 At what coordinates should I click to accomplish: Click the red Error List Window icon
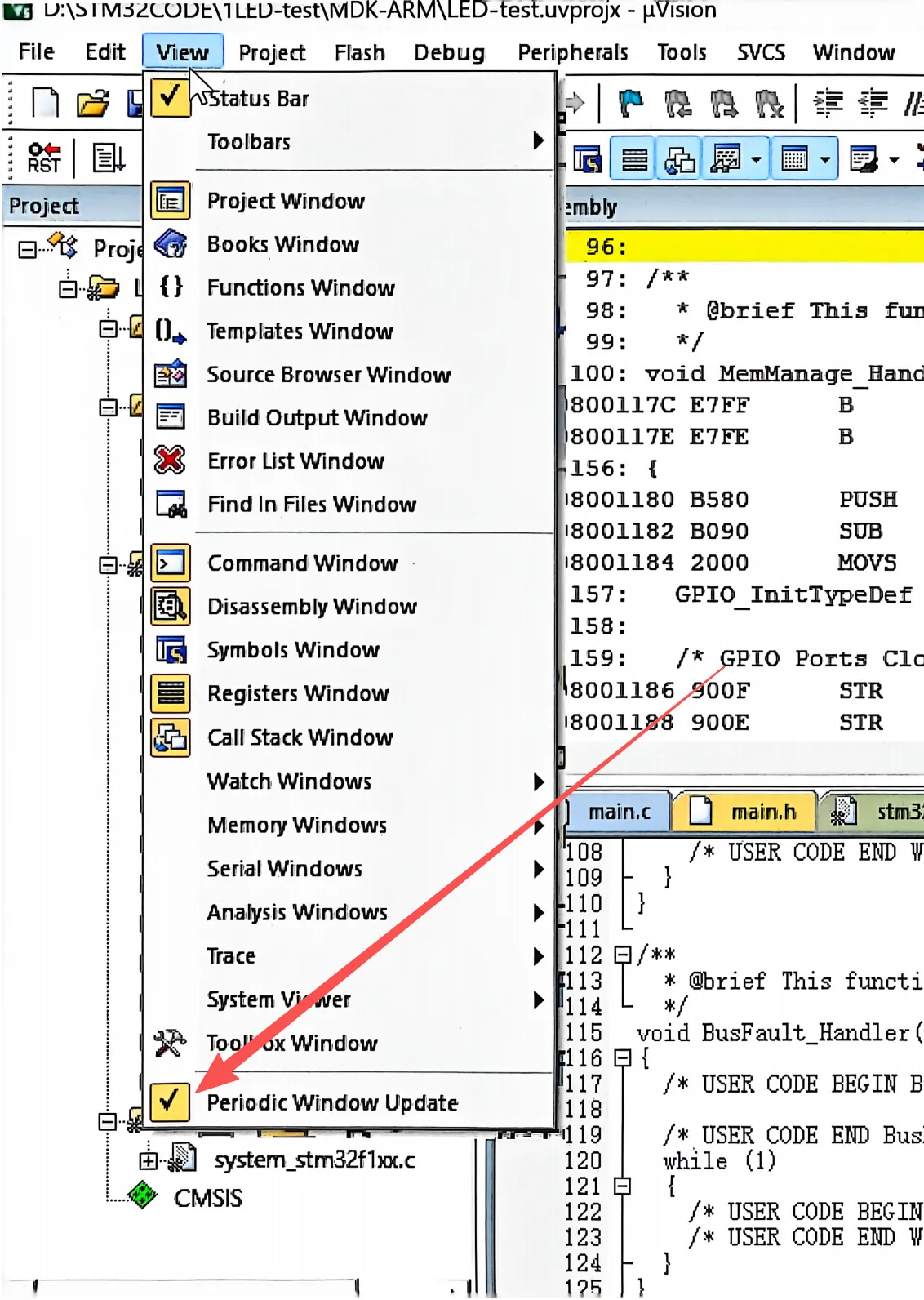pos(170,461)
